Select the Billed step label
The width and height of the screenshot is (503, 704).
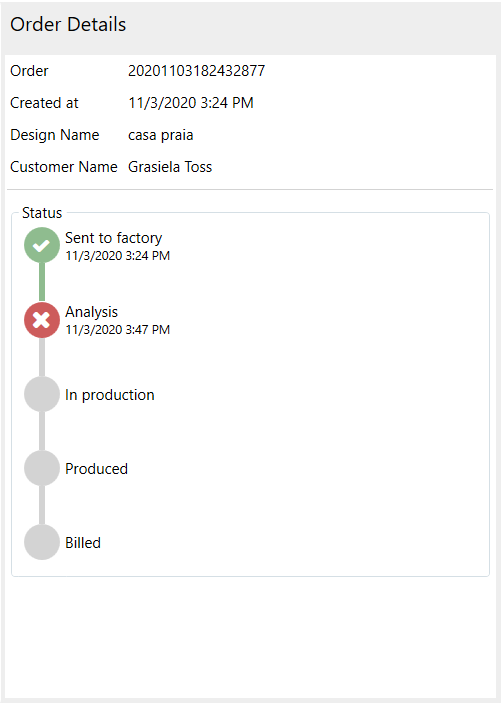pos(83,543)
